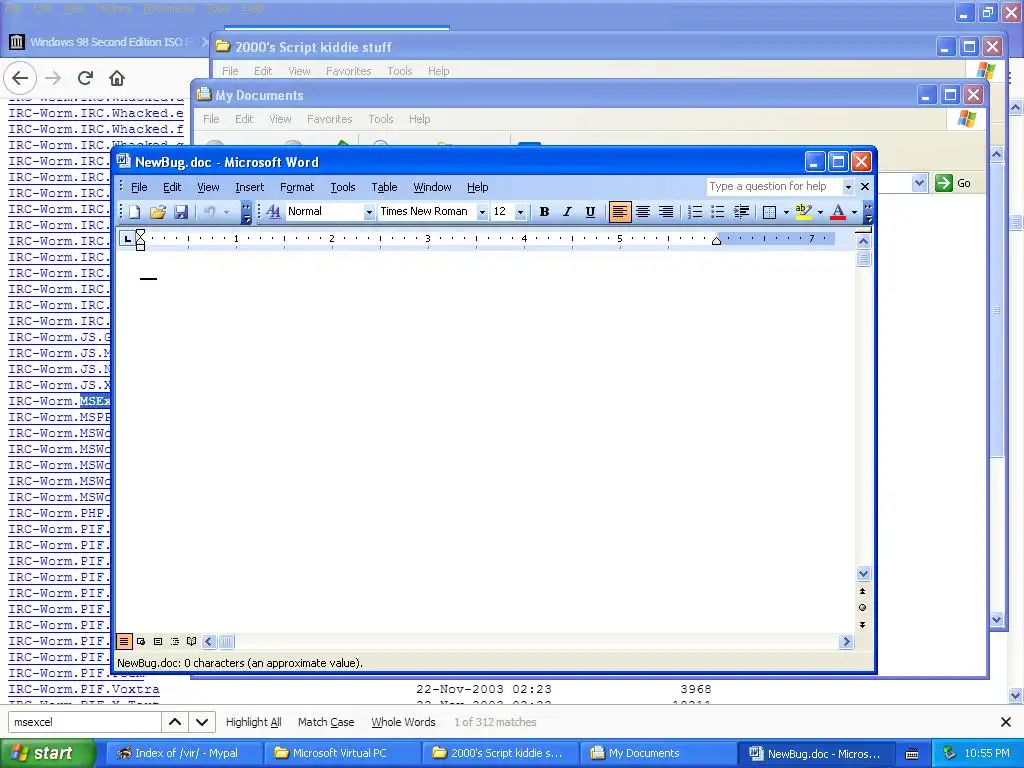This screenshot has height=768, width=1024.
Task: Click the browser Back arrow button
Action: point(20,78)
